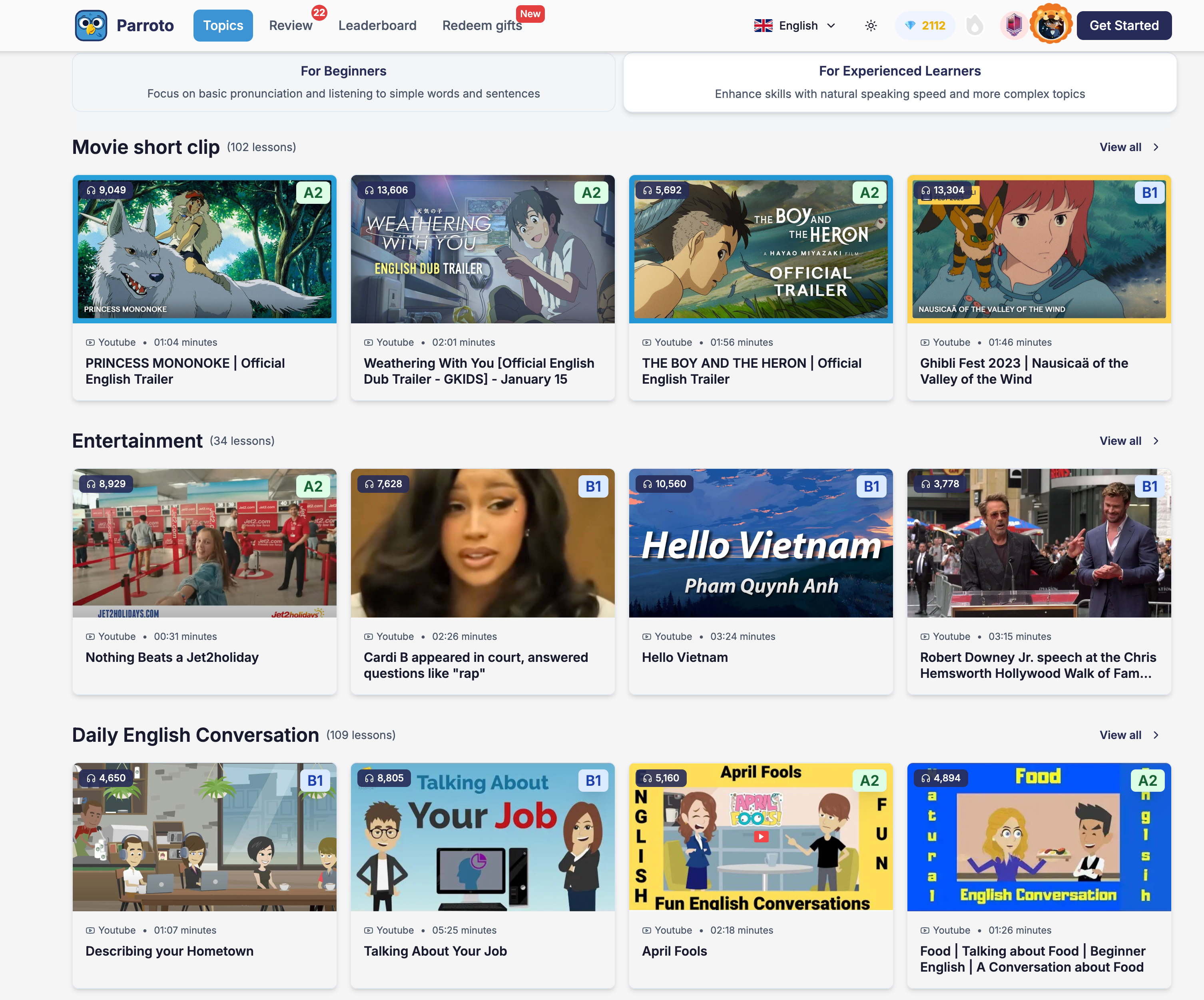Open the Princess Mononoke thumbnail
The width and height of the screenshot is (1204, 1000).
click(205, 249)
